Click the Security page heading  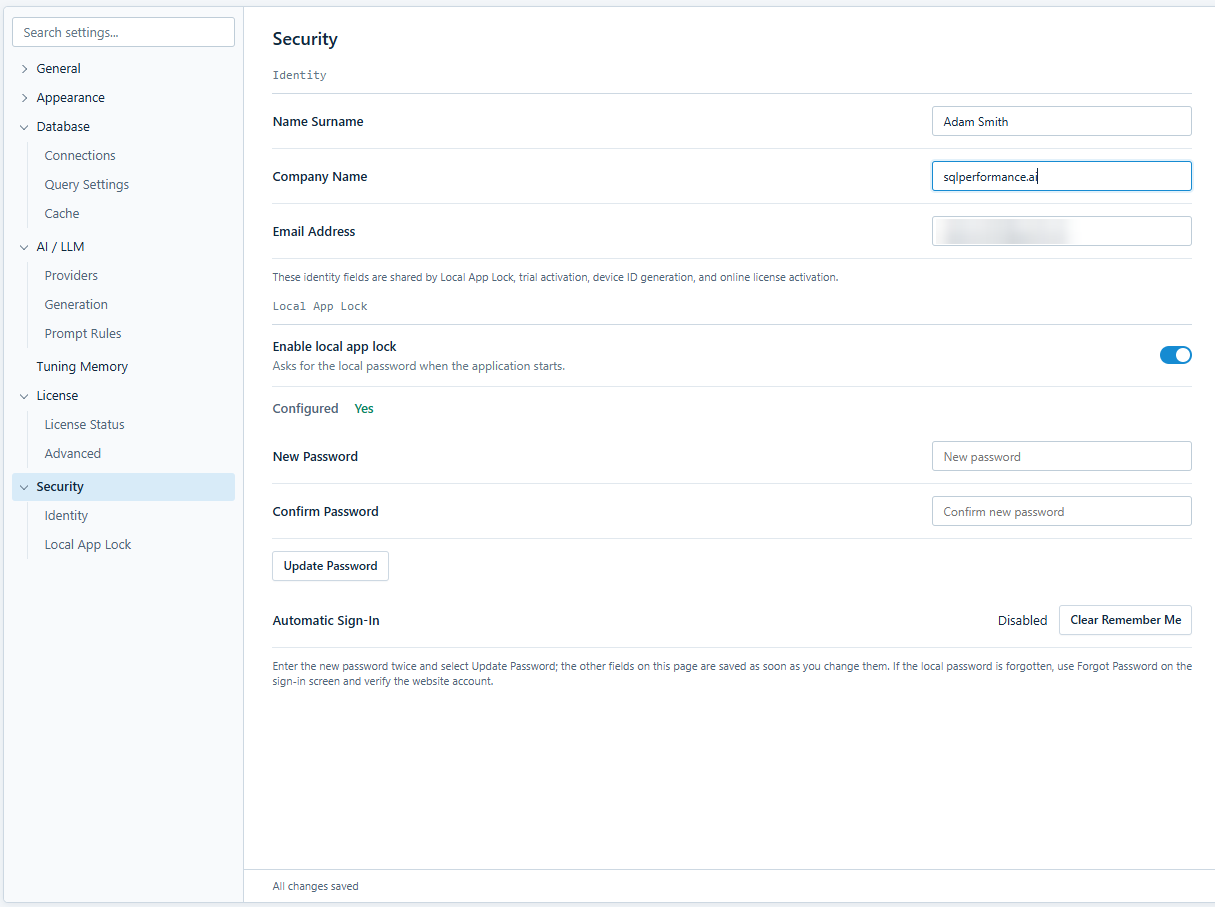(305, 39)
